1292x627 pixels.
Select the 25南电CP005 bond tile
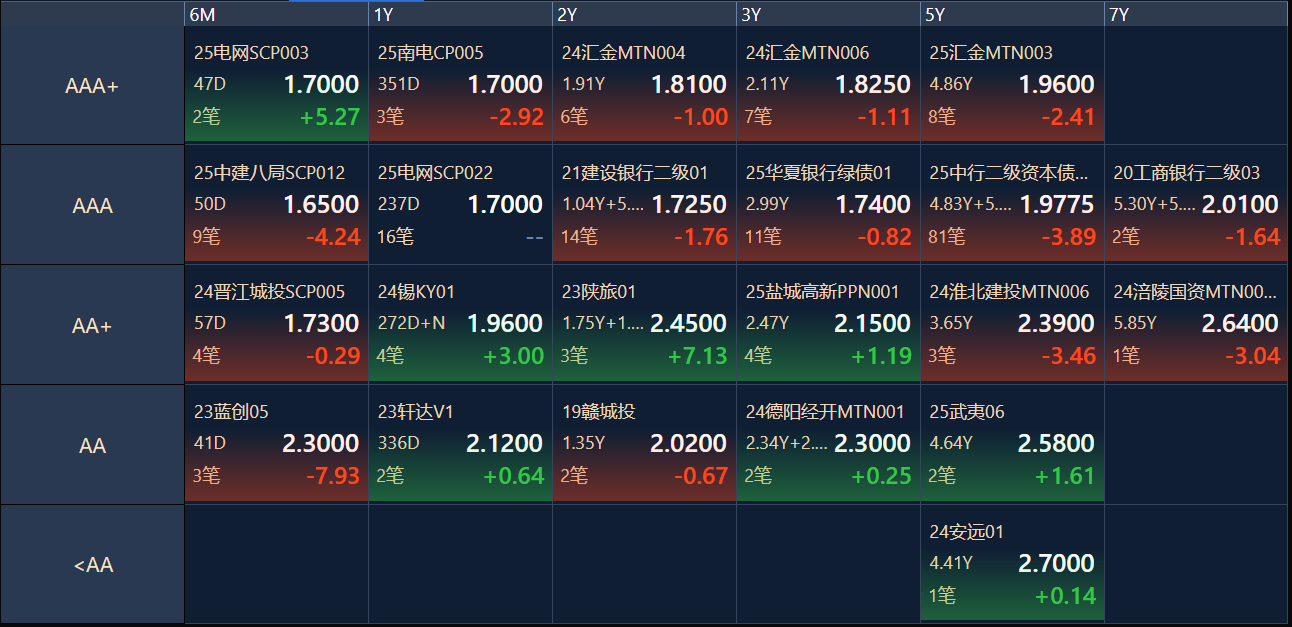[x=460, y=85]
